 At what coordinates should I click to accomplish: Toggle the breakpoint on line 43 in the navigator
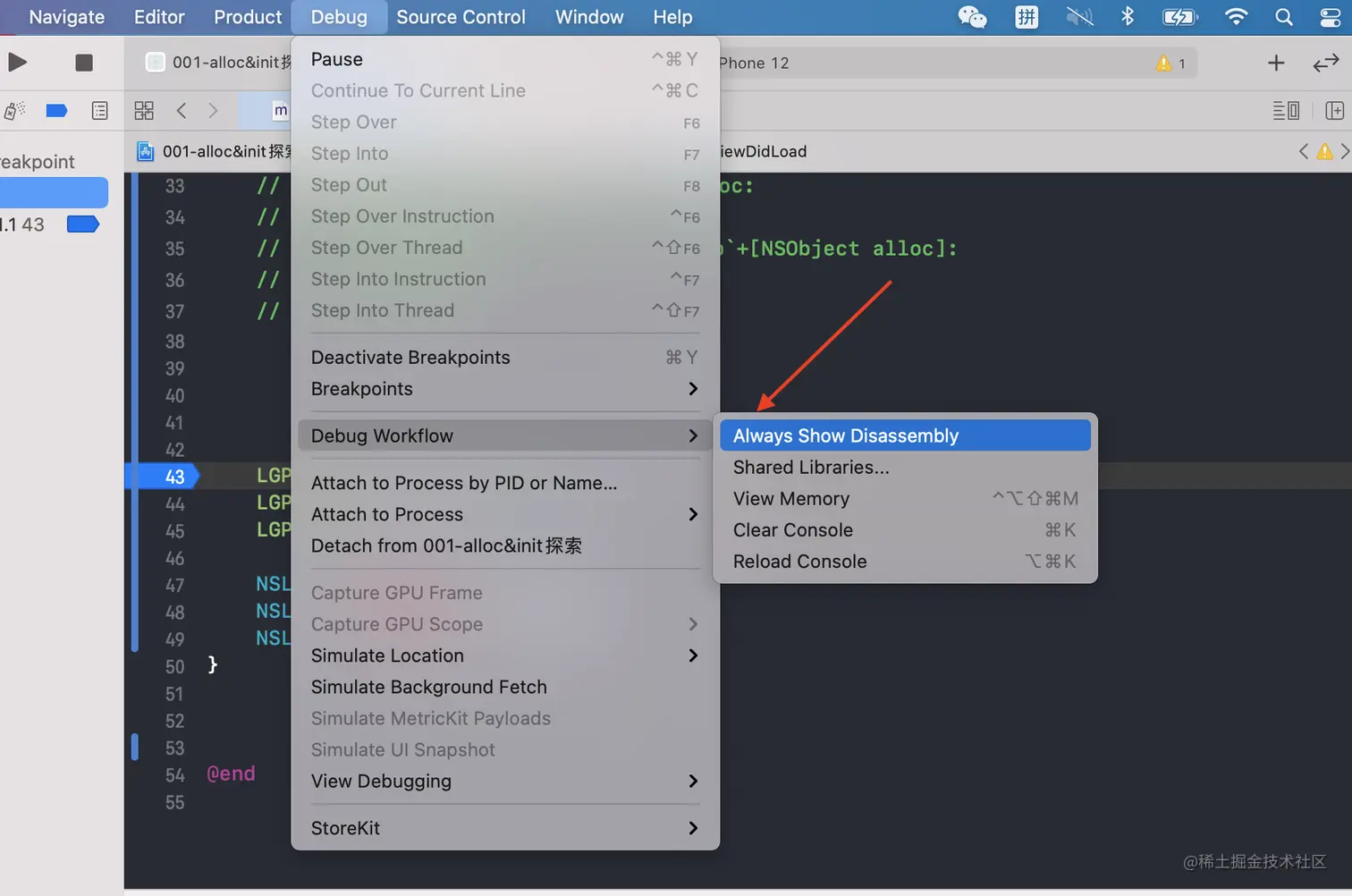pos(83,224)
